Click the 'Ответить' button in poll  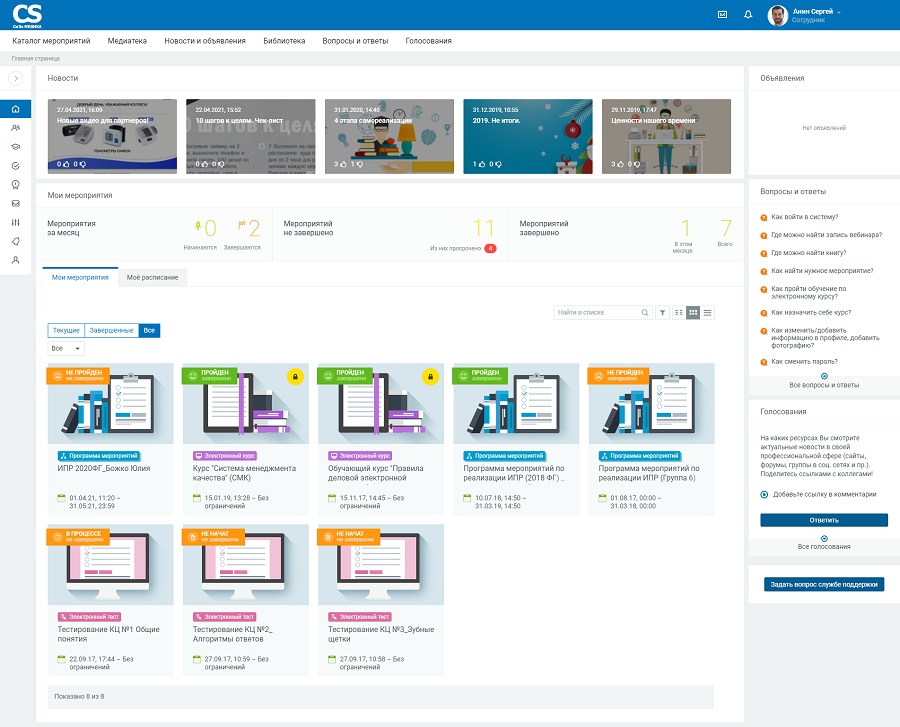(x=823, y=520)
